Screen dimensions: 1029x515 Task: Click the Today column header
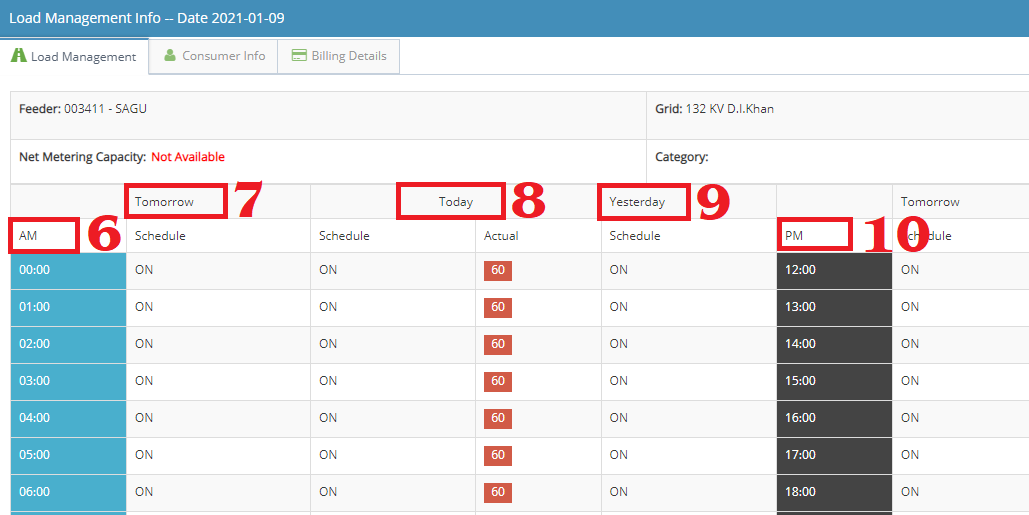pyautogui.click(x=455, y=202)
